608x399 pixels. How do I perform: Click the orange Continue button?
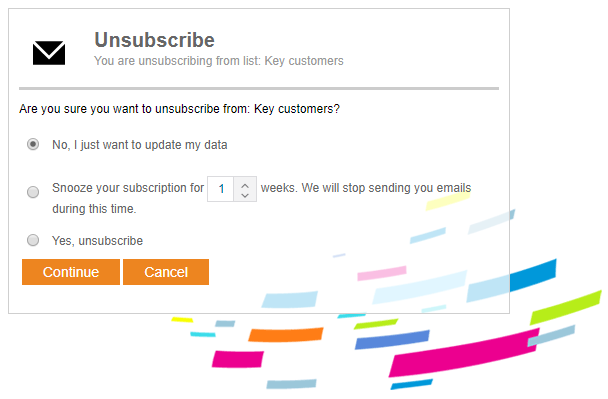click(x=71, y=272)
